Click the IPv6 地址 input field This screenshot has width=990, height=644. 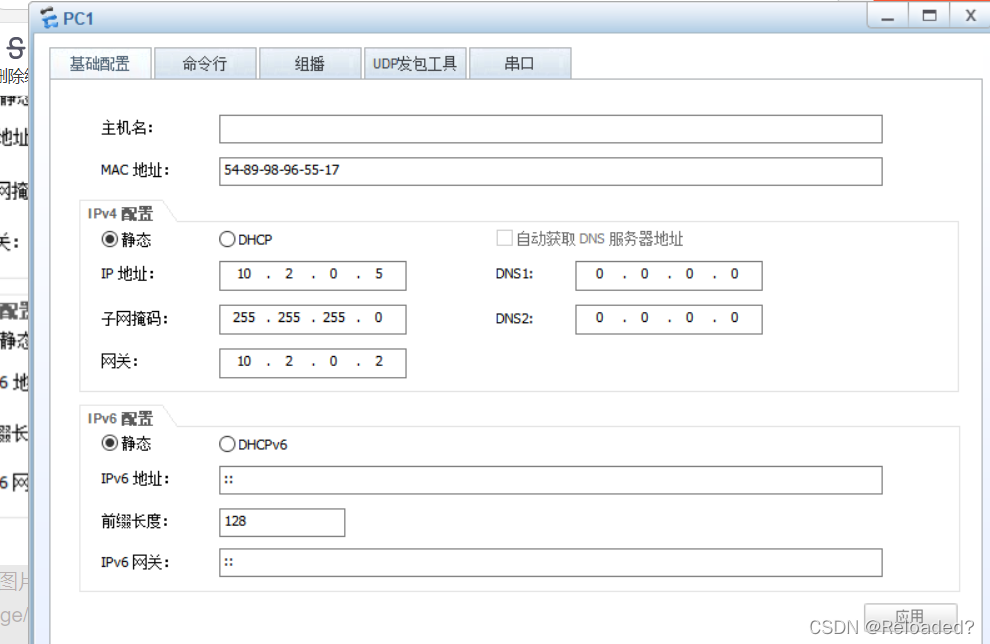coord(551,480)
